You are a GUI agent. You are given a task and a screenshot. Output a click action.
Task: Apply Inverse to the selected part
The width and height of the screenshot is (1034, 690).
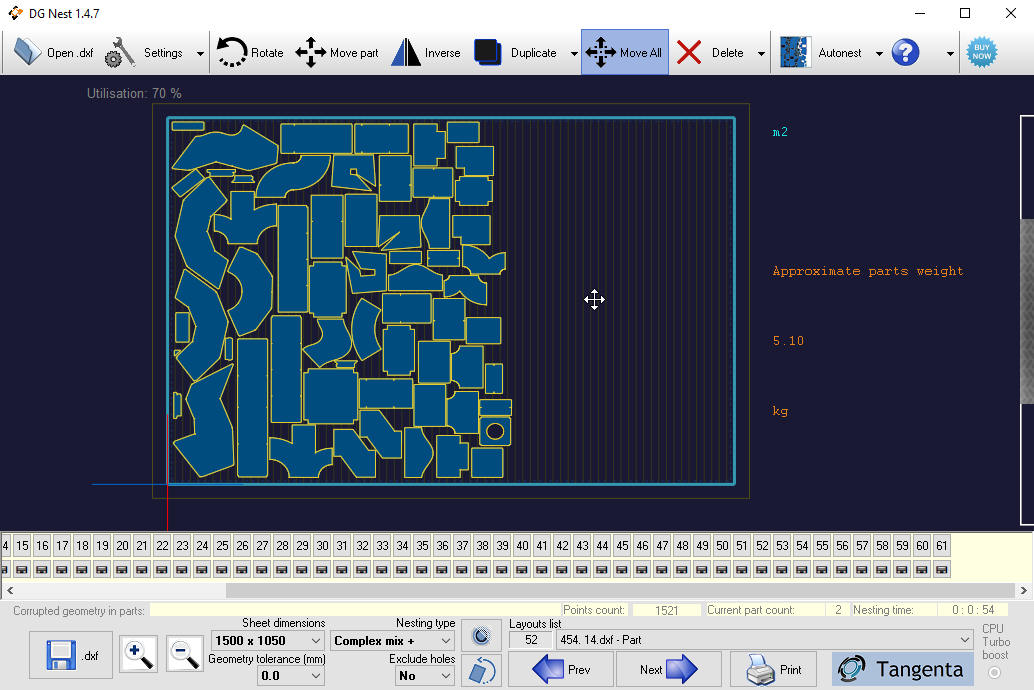[x=427, y=52]
